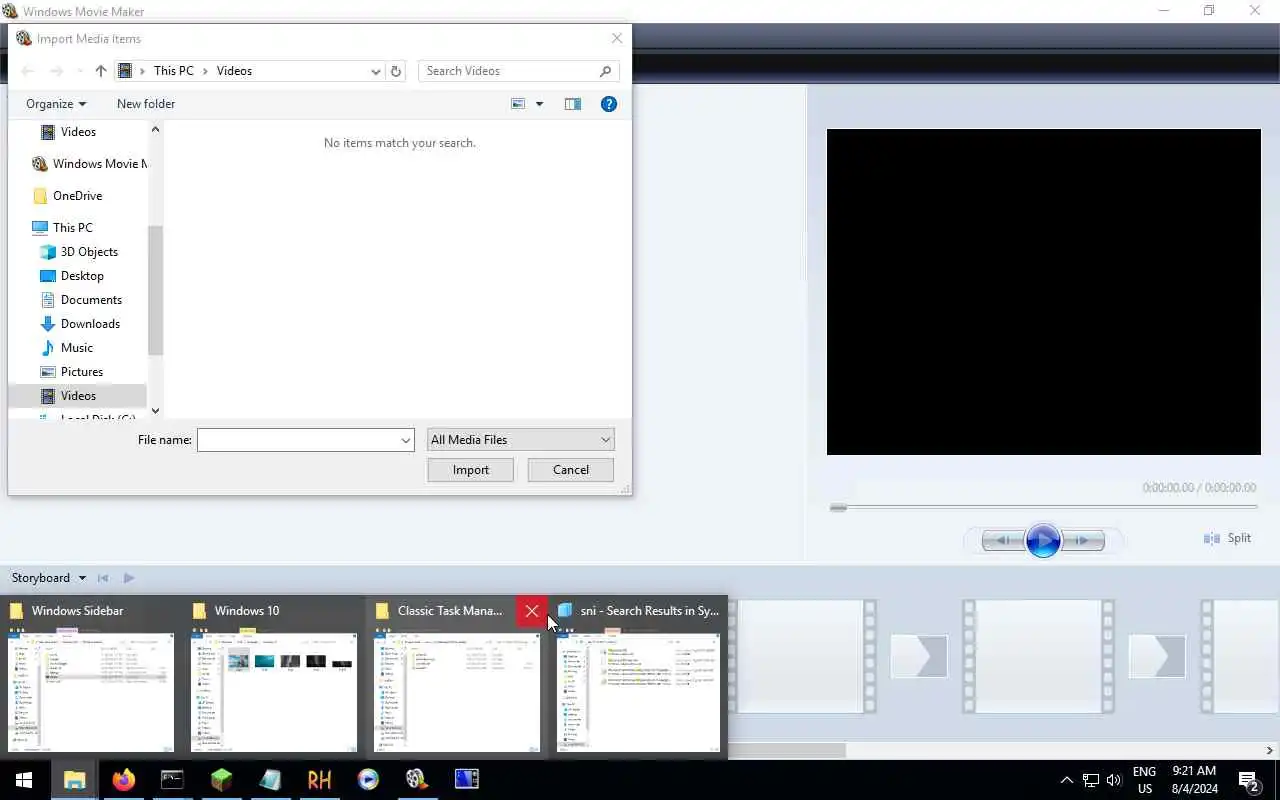Click the Import button

pyautogui.click(x=470, y=470)
